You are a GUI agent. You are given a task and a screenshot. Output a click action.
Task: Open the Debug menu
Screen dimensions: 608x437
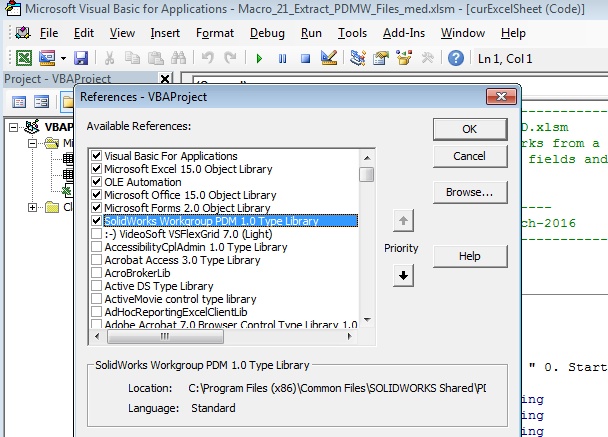267,33
